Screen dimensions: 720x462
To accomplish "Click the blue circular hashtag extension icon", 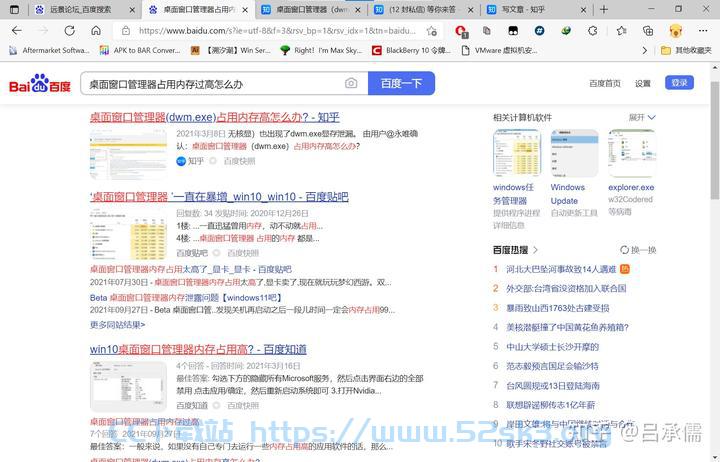I will click(x=540, y=31).
